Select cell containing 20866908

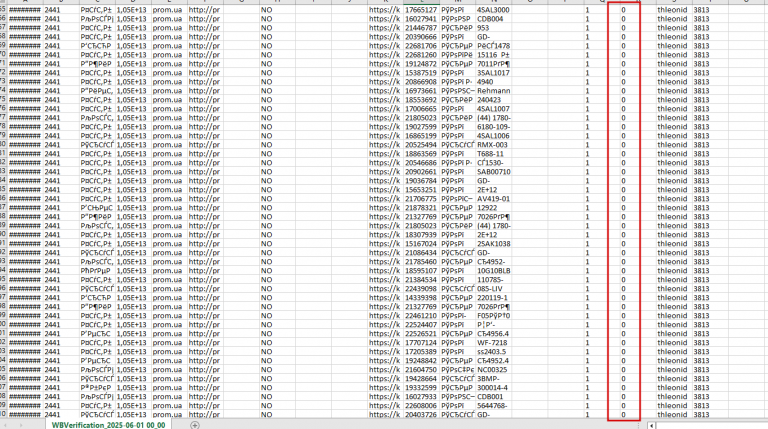(421, 82)
